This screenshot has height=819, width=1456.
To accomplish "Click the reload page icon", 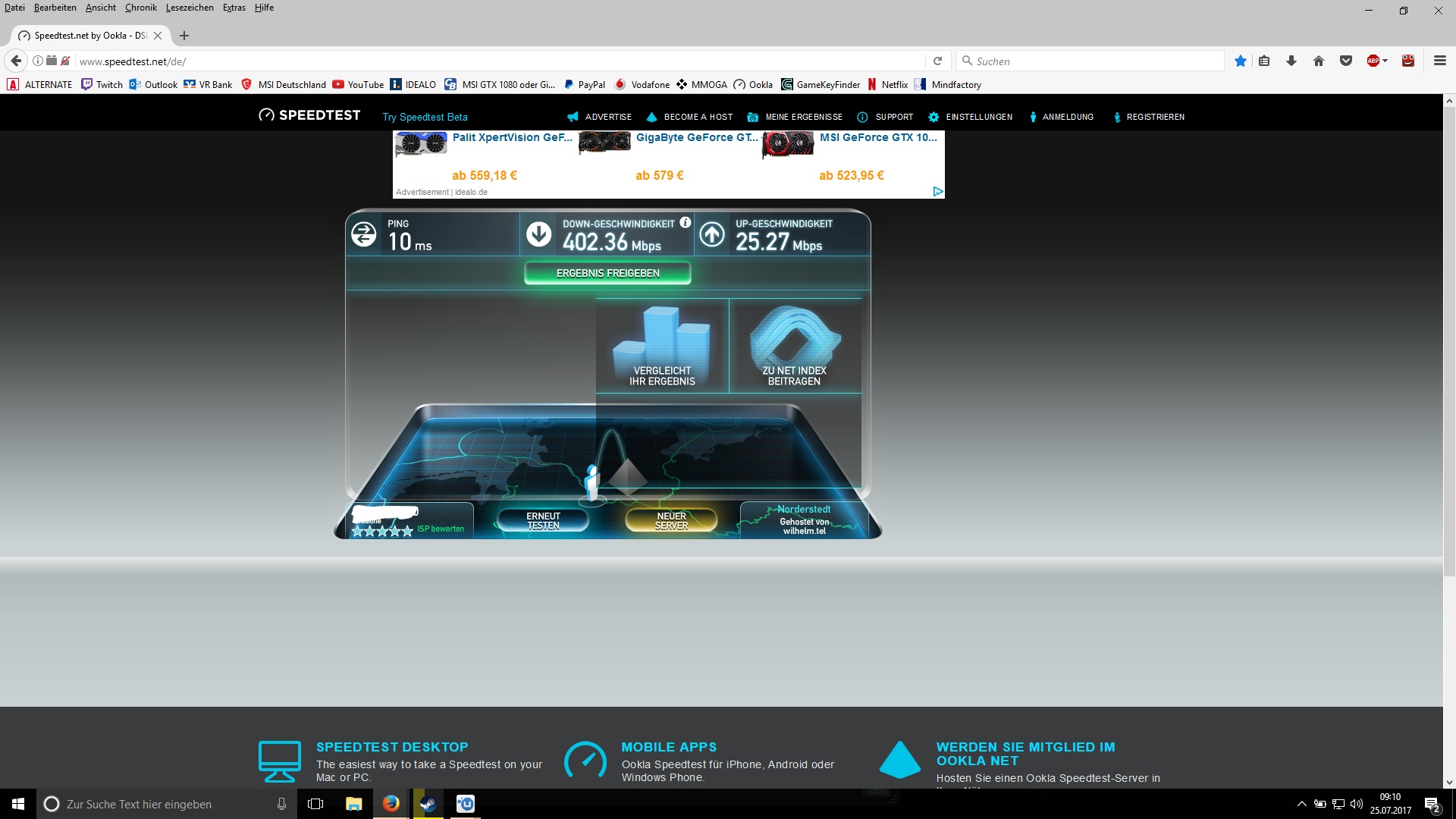I will 937,61.
